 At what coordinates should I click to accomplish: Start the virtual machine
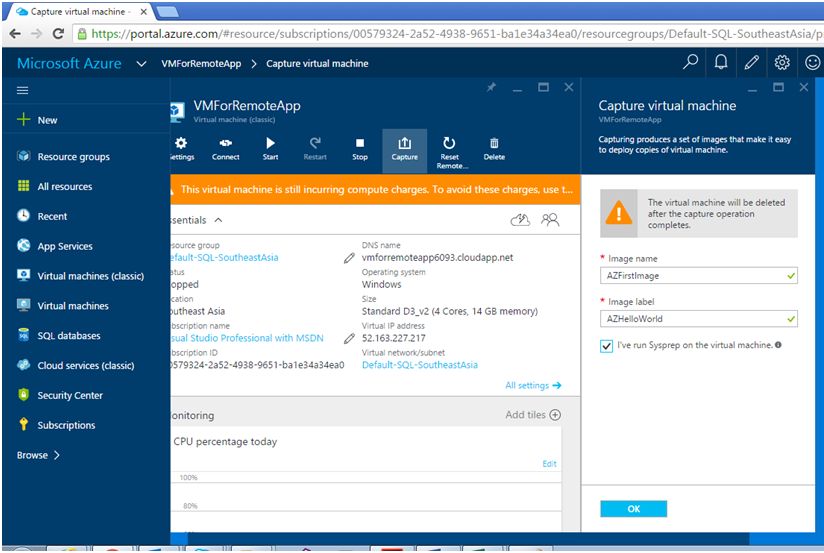270,149
